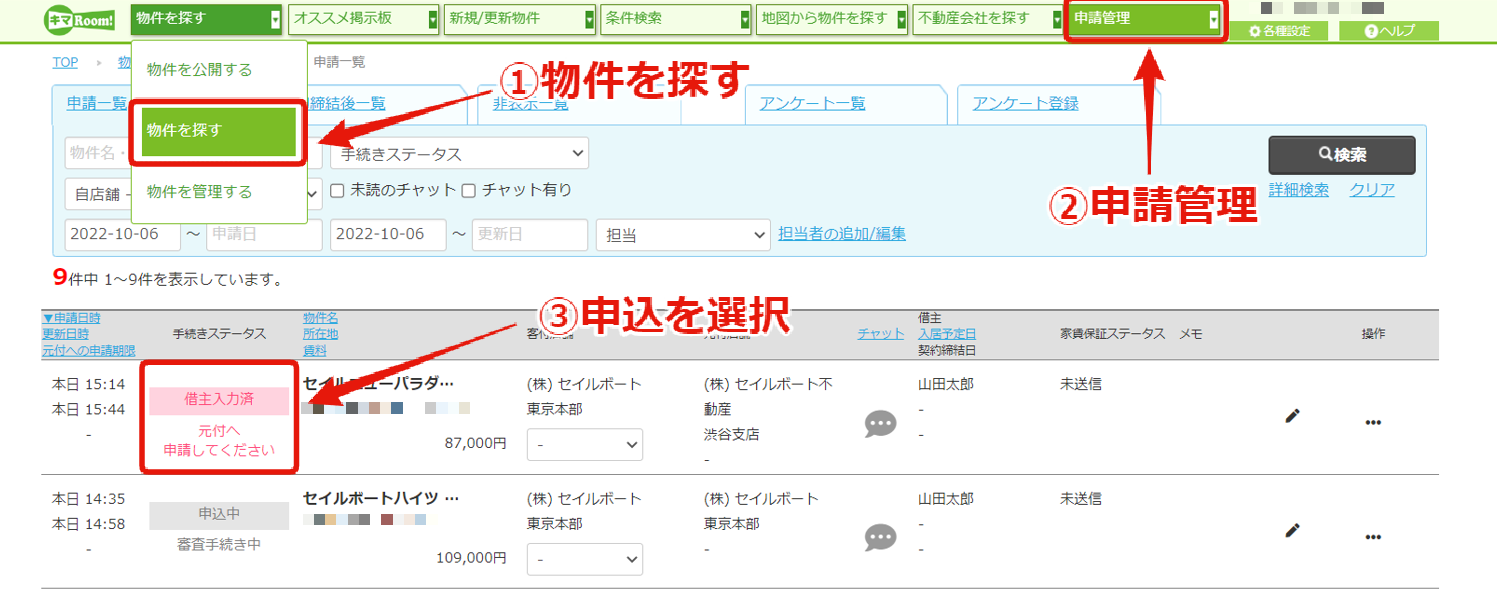Open more actions dots for 109,000円 row
The image size is (1497, 590).
coord(1373,536)
